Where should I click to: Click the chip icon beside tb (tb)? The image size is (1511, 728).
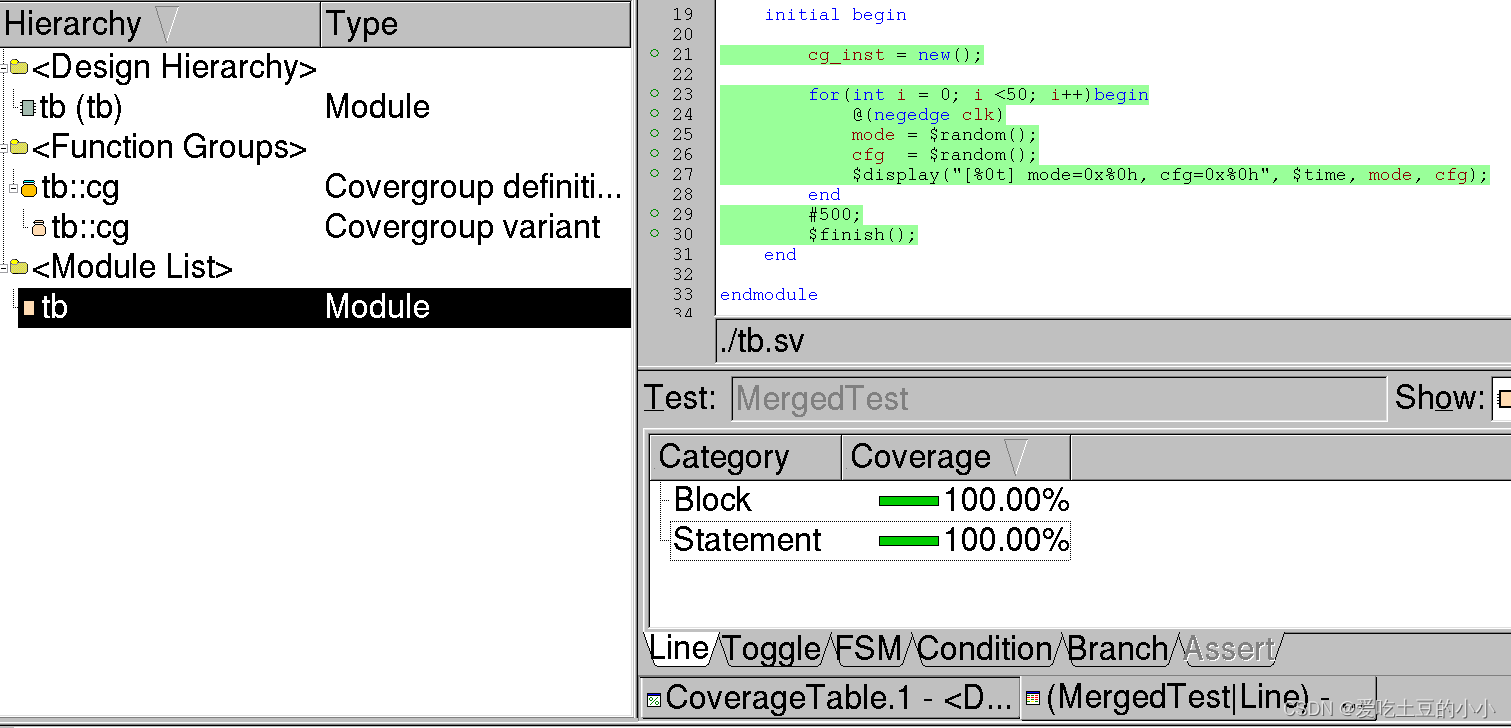pyautogui.click(x=28, y=107)
